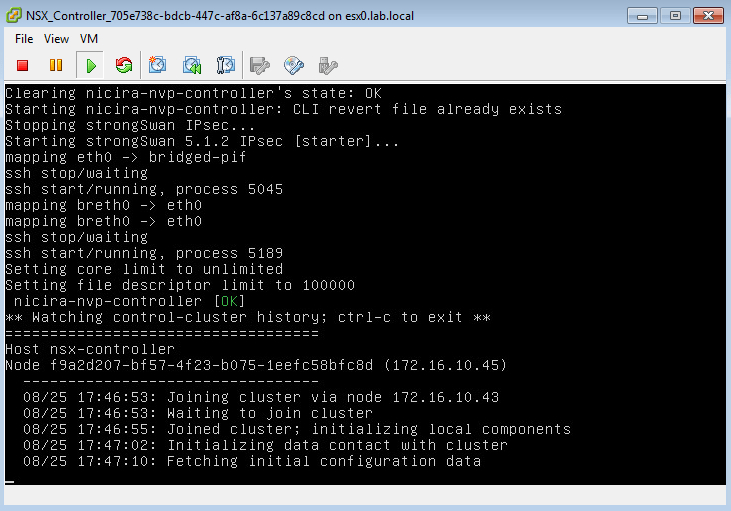The height and width of the screenshot is (511, 731).
Task: Suspend the VM with the pause icon
Action: pos(56,66)
